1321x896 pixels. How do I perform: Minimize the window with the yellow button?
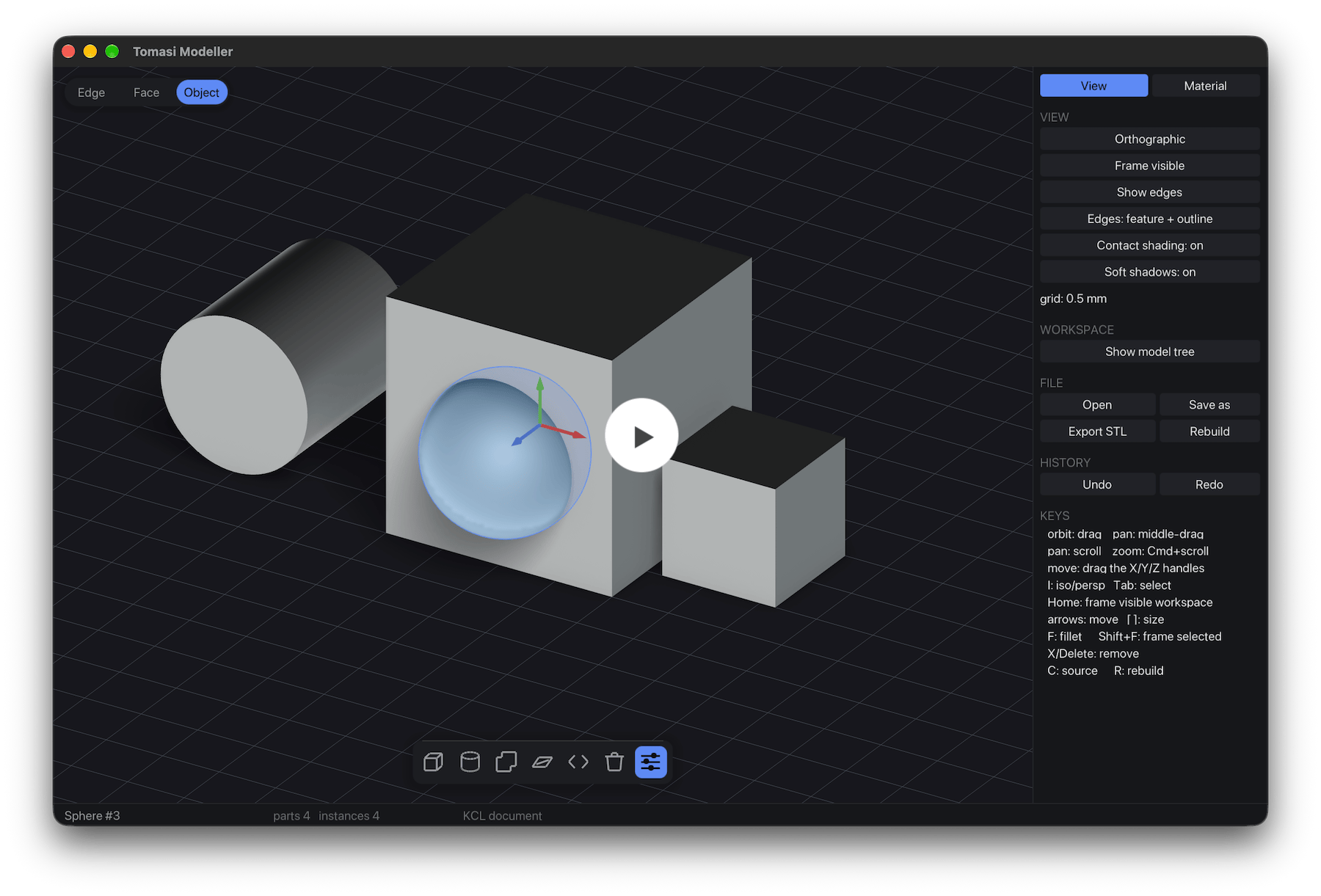pos(90,51)
